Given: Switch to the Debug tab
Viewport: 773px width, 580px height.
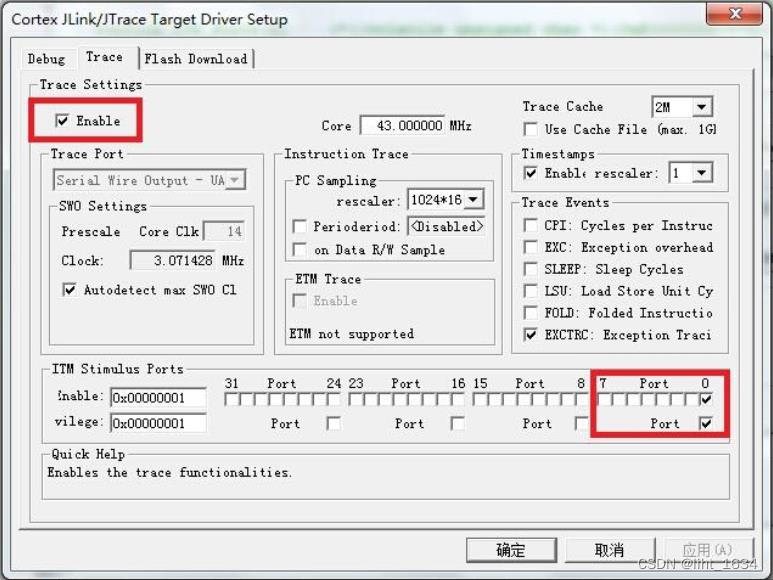Looking at the screenshot, I should point(46,59).
